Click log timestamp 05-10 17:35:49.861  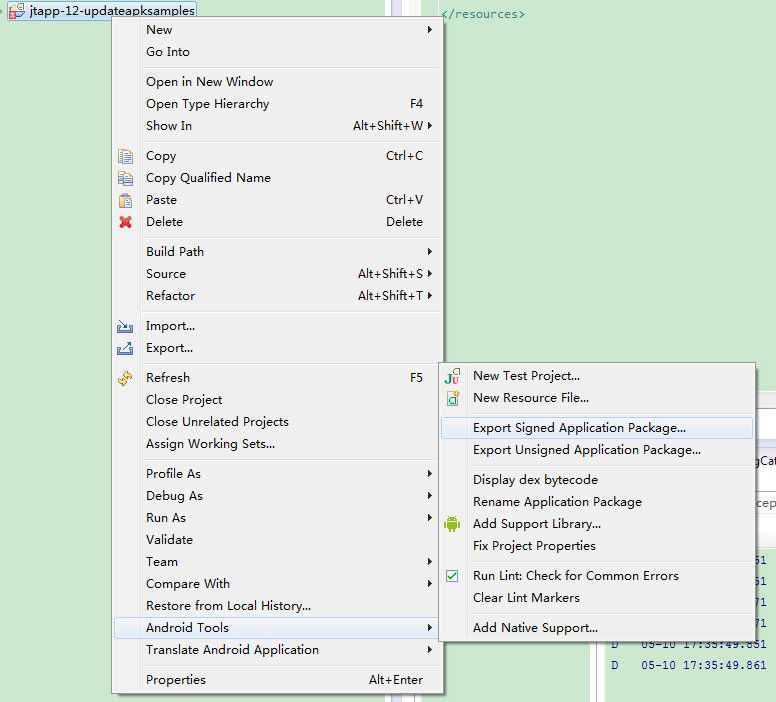[703, 665]
